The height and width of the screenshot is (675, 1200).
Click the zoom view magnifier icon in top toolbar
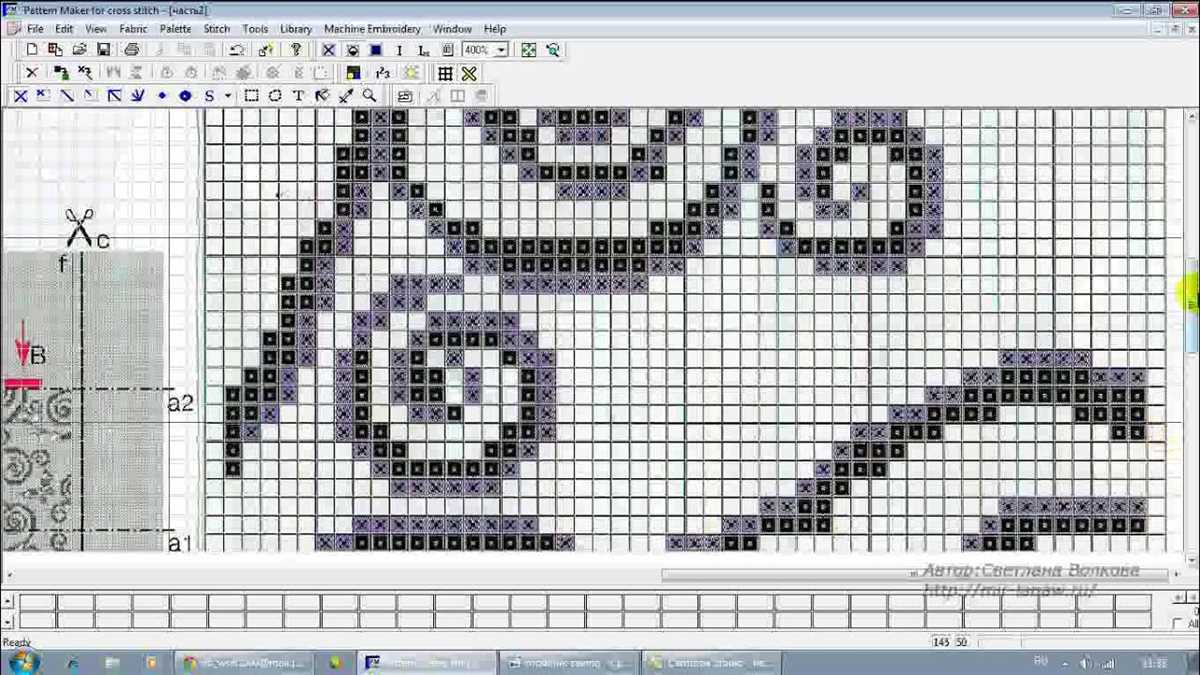coord(553,50)
